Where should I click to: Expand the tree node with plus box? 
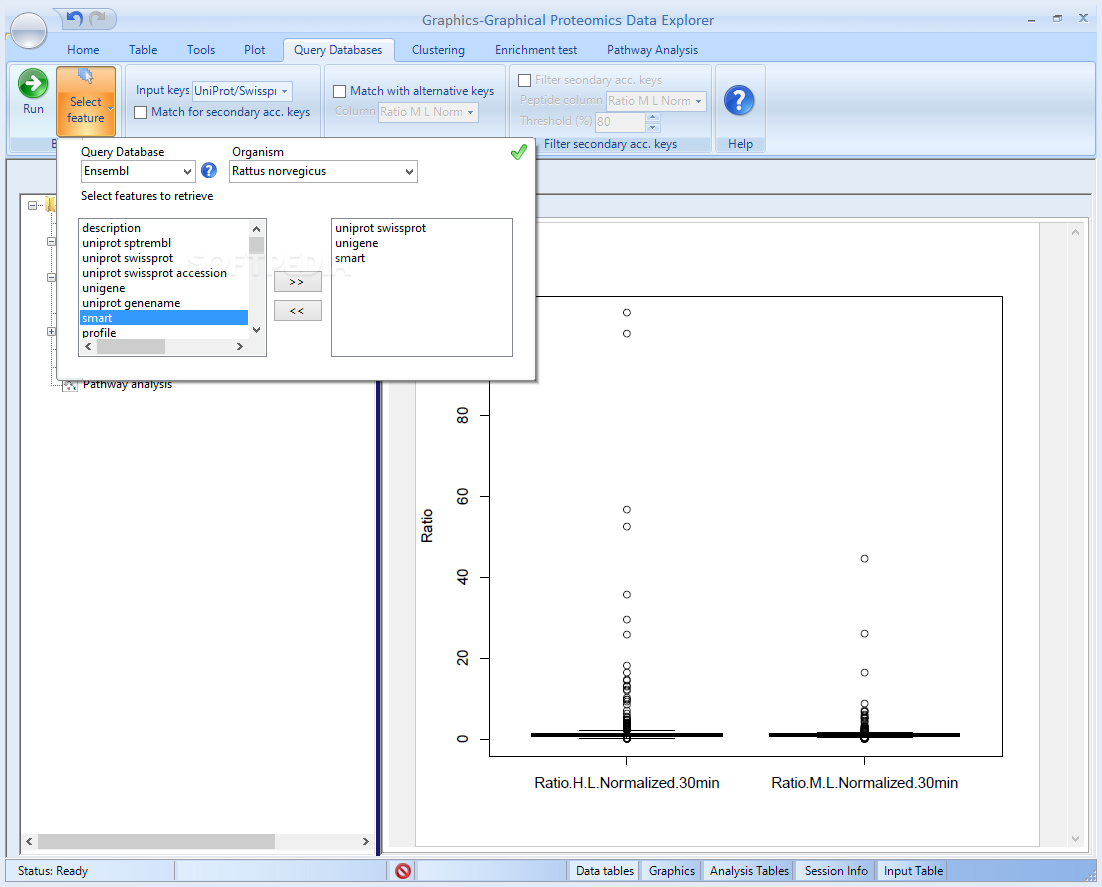[51, 331]
